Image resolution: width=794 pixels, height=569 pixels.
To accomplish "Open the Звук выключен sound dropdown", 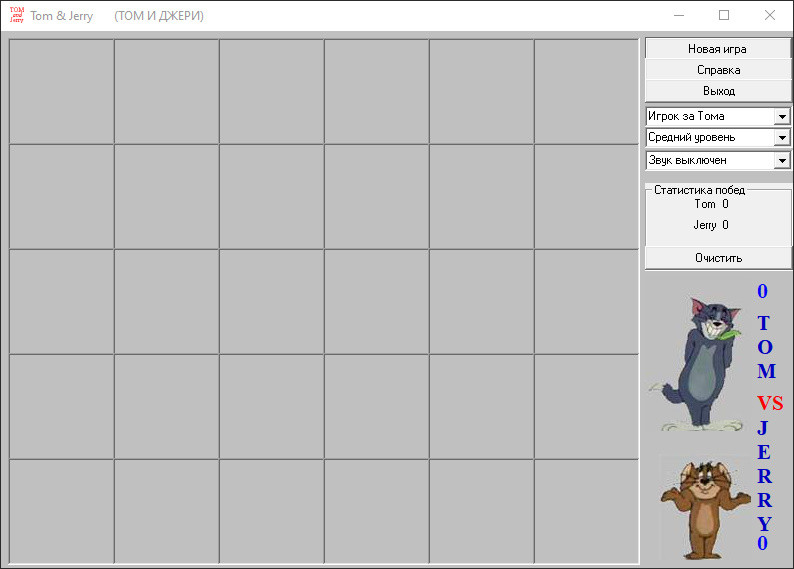I will pyautogui.click(x=718, y=160).
